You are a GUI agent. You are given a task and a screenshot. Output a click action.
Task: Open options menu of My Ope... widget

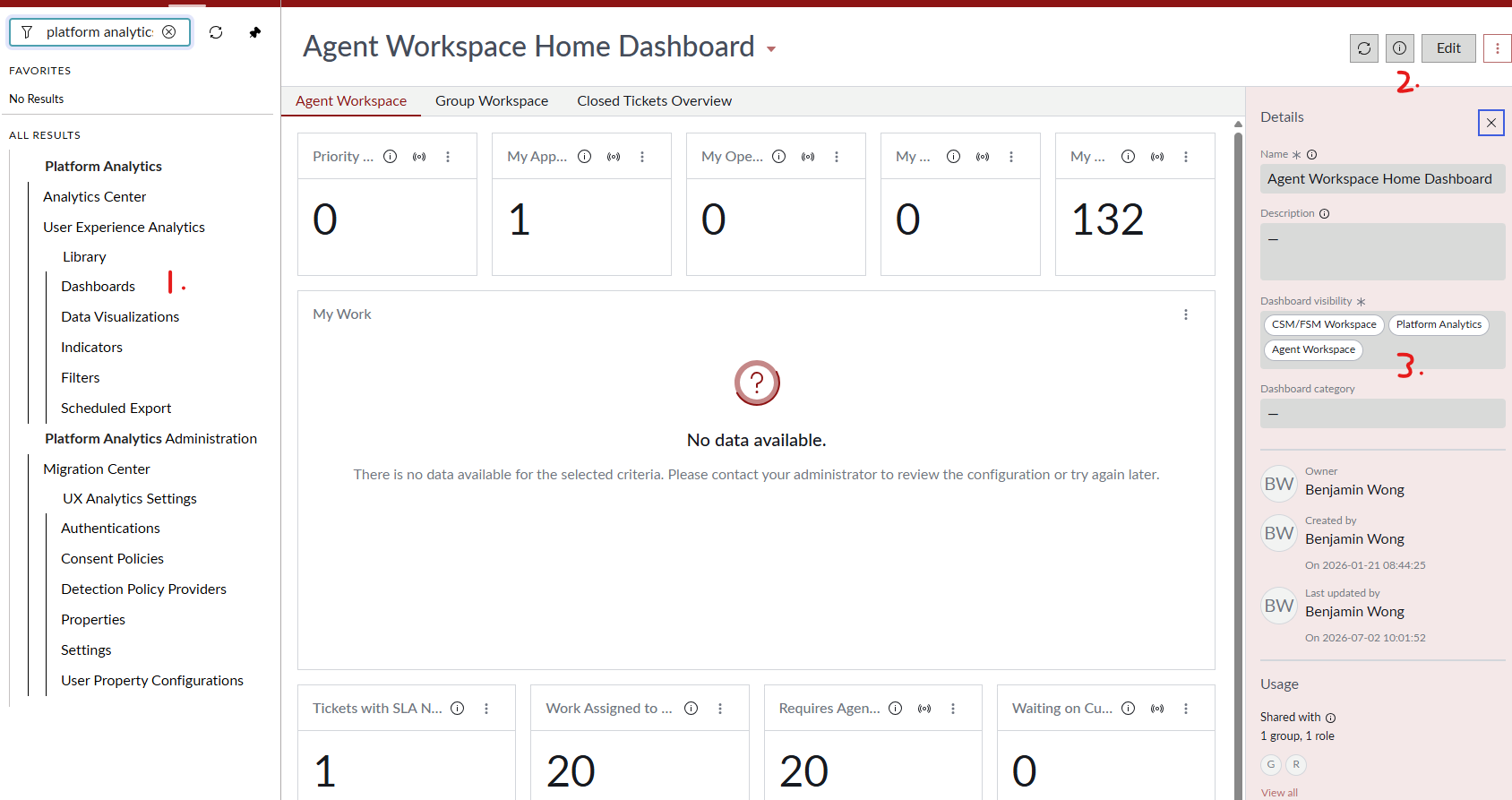(x=837, y=157)
